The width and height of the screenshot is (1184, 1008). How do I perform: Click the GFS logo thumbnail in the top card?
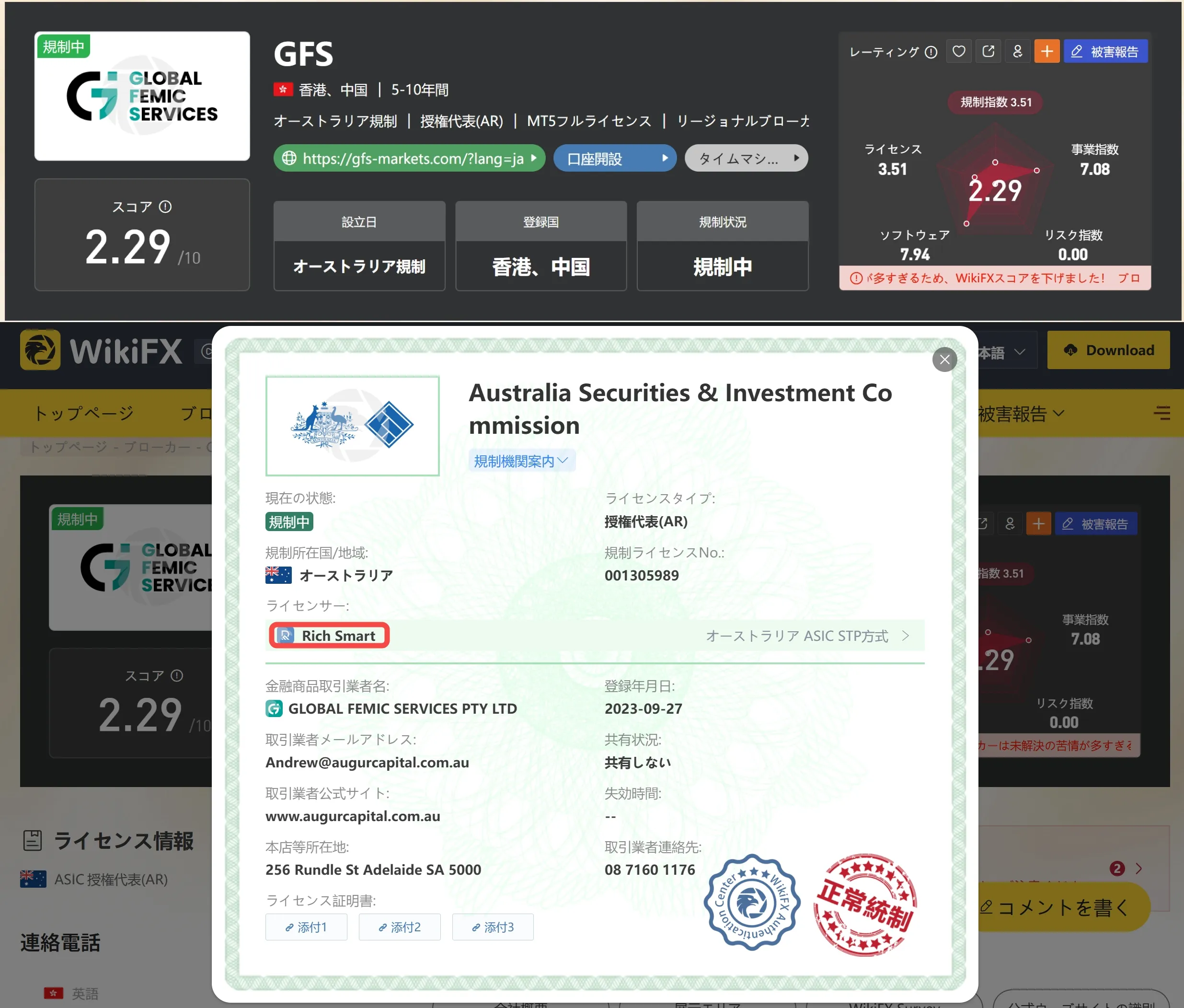pos(142,96)
